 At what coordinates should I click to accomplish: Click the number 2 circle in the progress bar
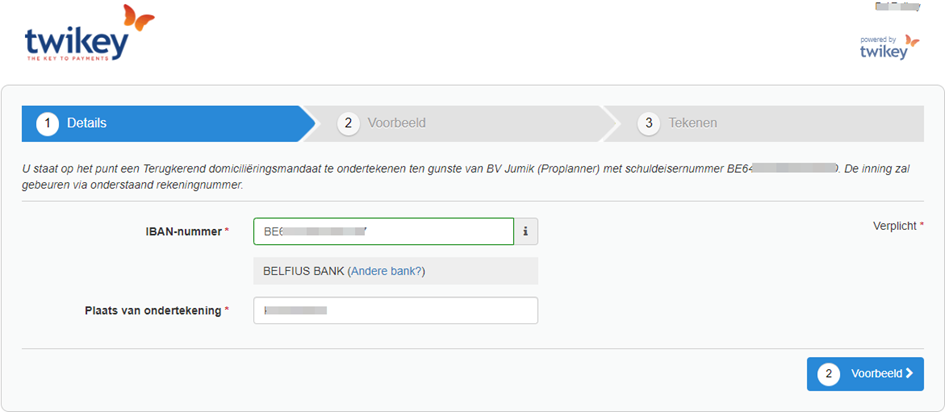pyautogui.click(x=348, y=123)
